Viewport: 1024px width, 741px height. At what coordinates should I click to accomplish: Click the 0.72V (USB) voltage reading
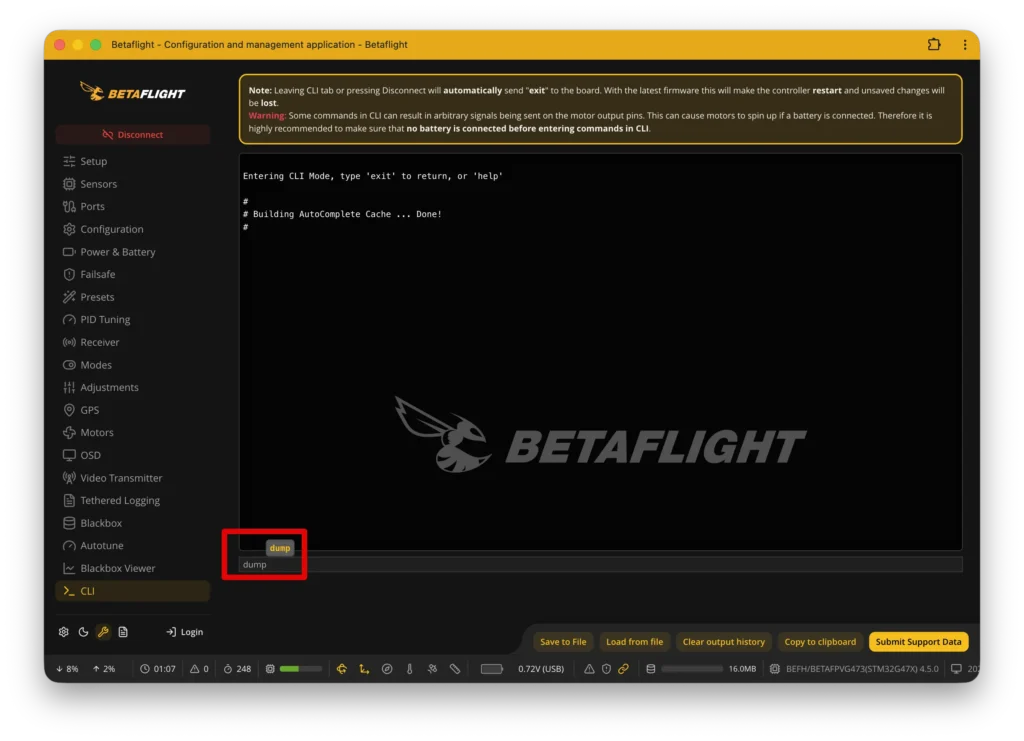[x=541, y=669]
